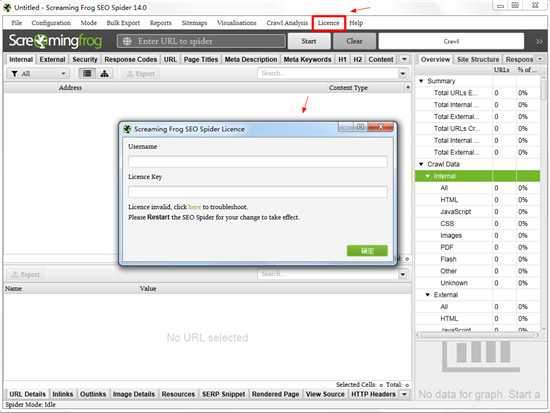Viewport: 550px width, 413px height.
Task: Open the Inlinks bottom tab
Action: pos(63,394)
